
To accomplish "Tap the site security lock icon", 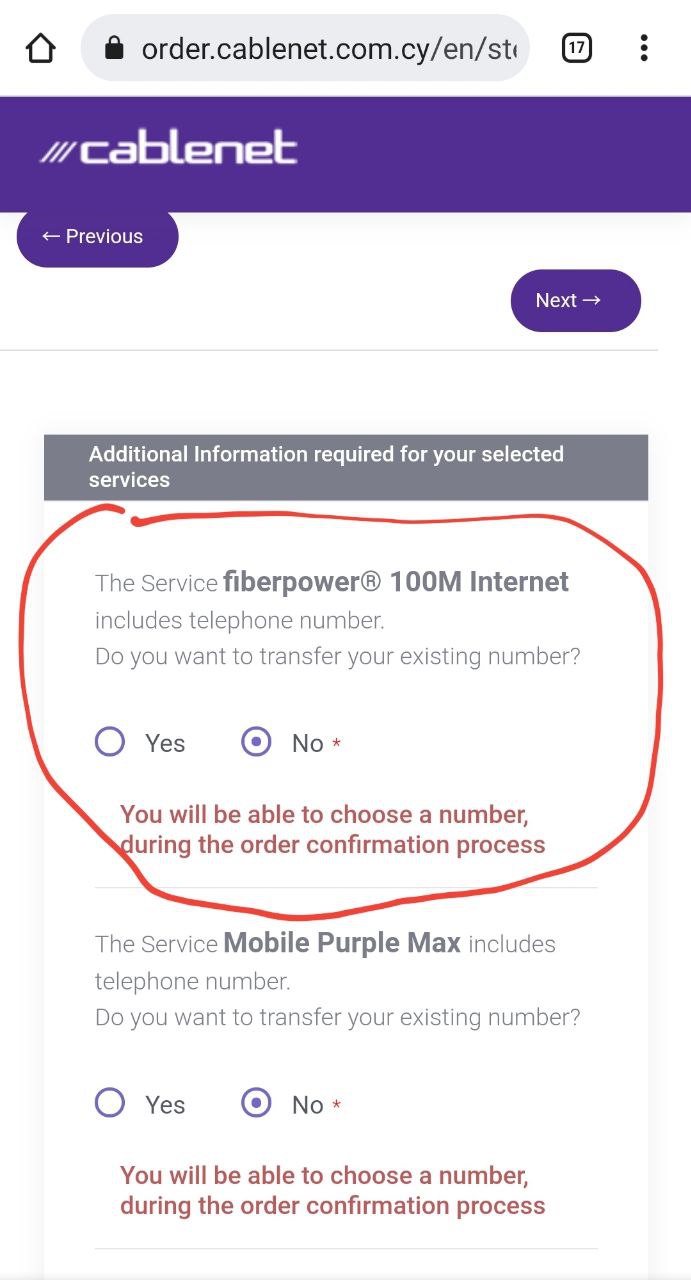I will (x=114, y=48).
